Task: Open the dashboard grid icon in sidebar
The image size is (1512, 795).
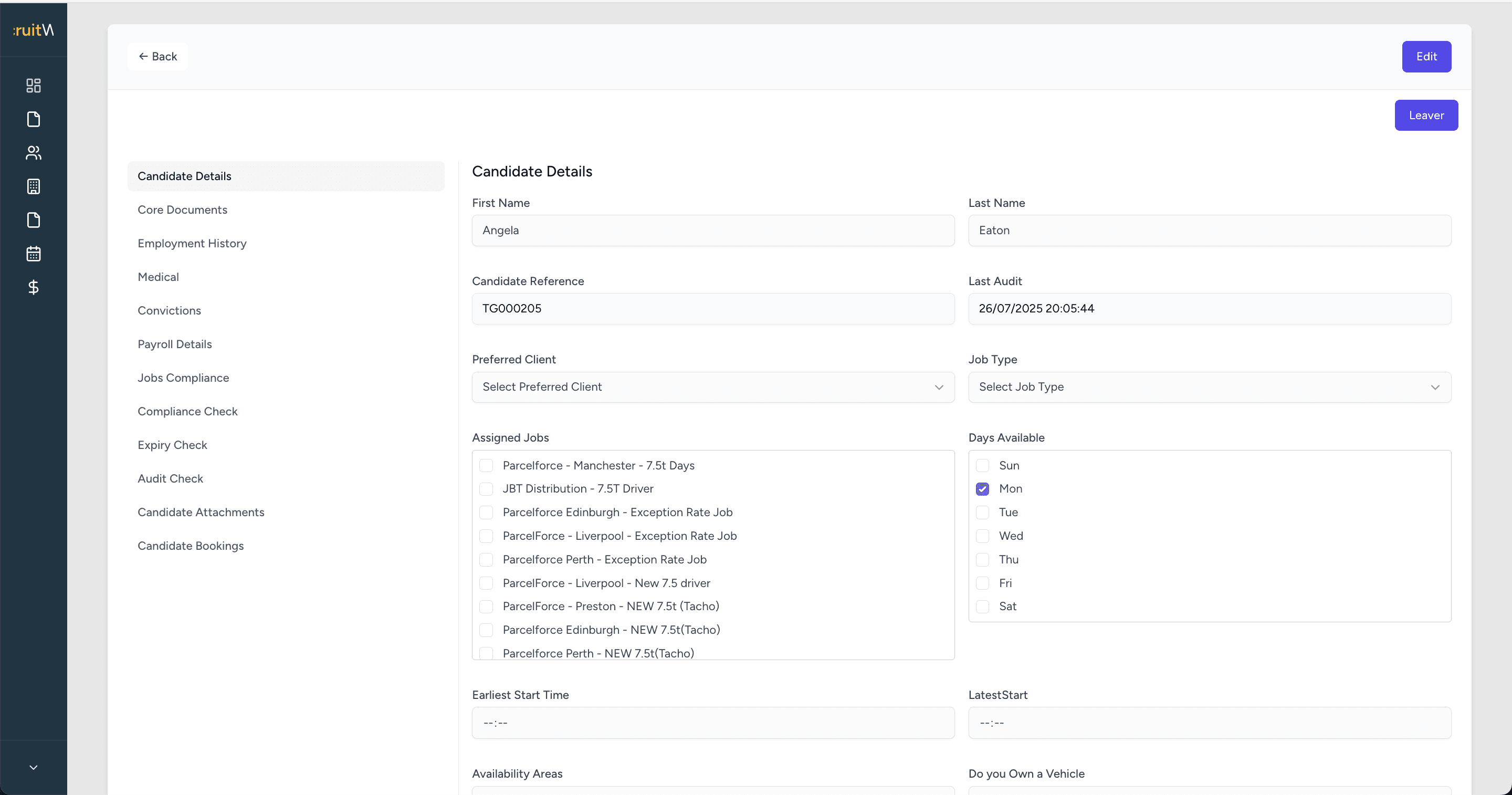Action: pyautogui.click(x=34, y=86)
